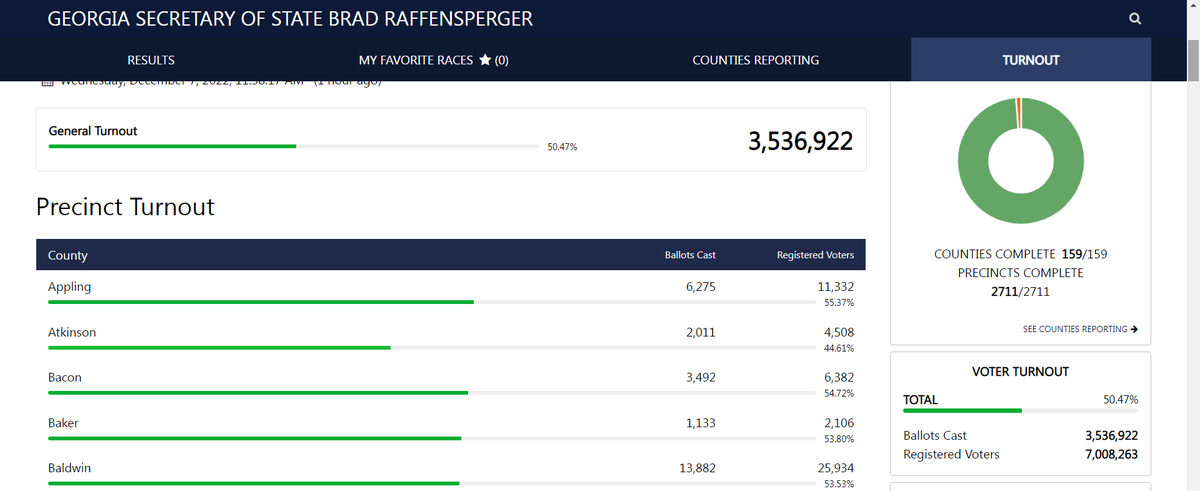Select the Atkinson county name

point(72,332)
